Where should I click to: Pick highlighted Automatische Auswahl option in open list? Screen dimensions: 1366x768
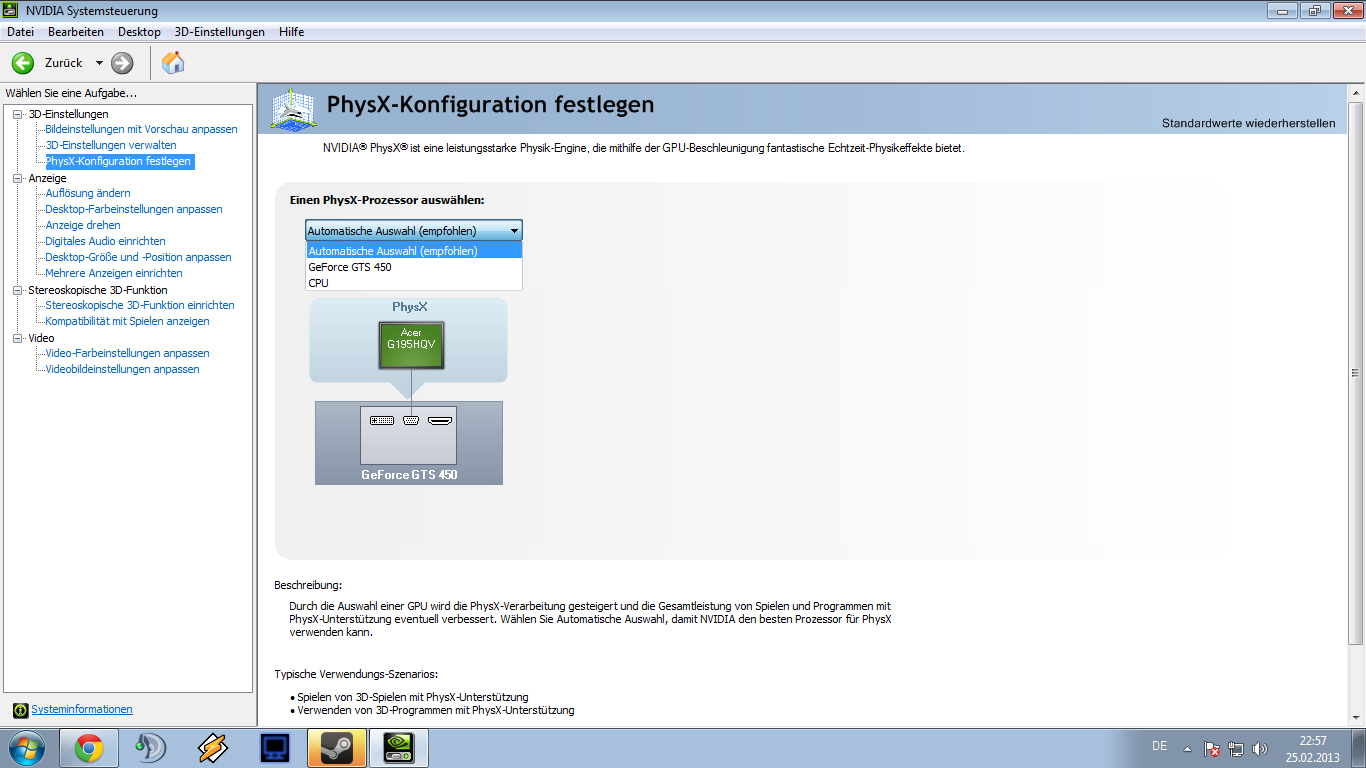pos(414,251)
